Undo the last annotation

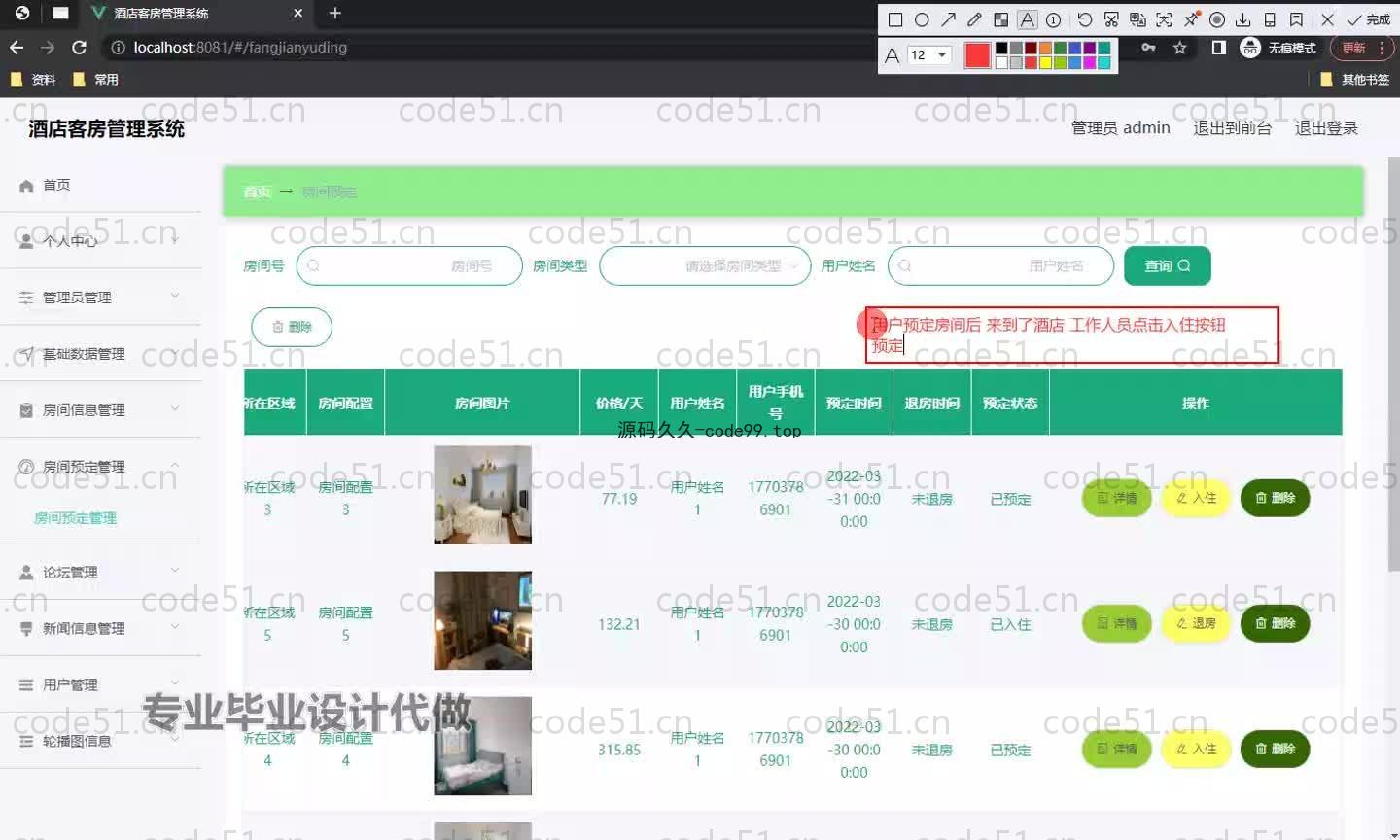coord(1085,19)
